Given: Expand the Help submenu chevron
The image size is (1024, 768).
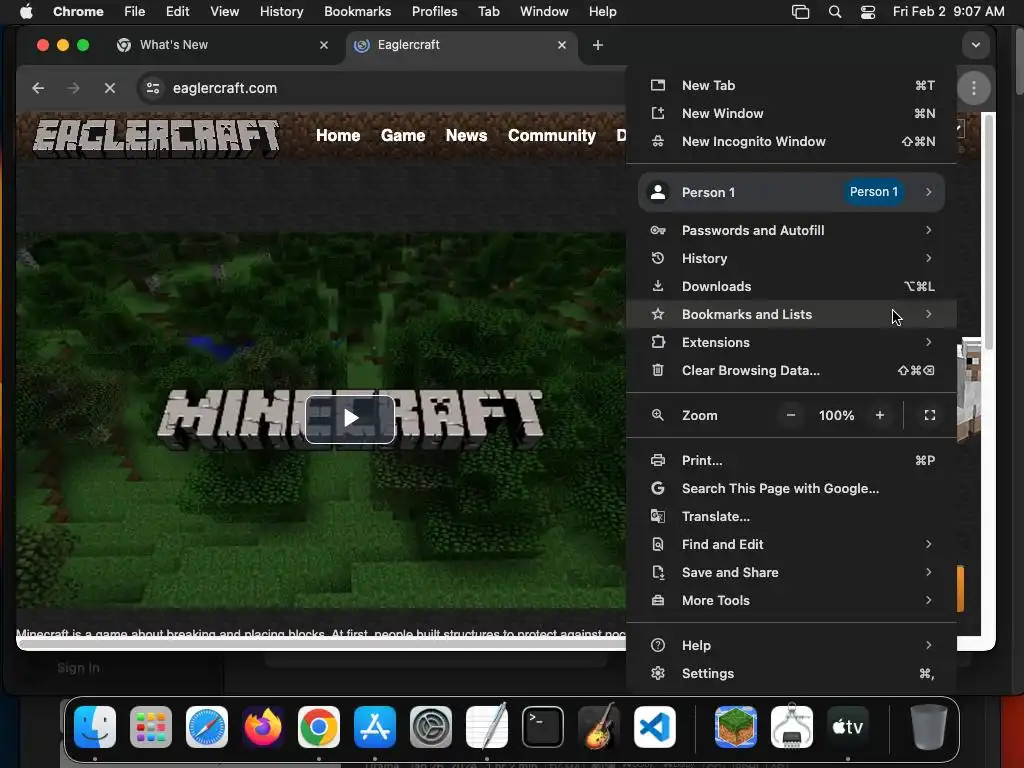Looking at the screenshot, I should point(928,645).
